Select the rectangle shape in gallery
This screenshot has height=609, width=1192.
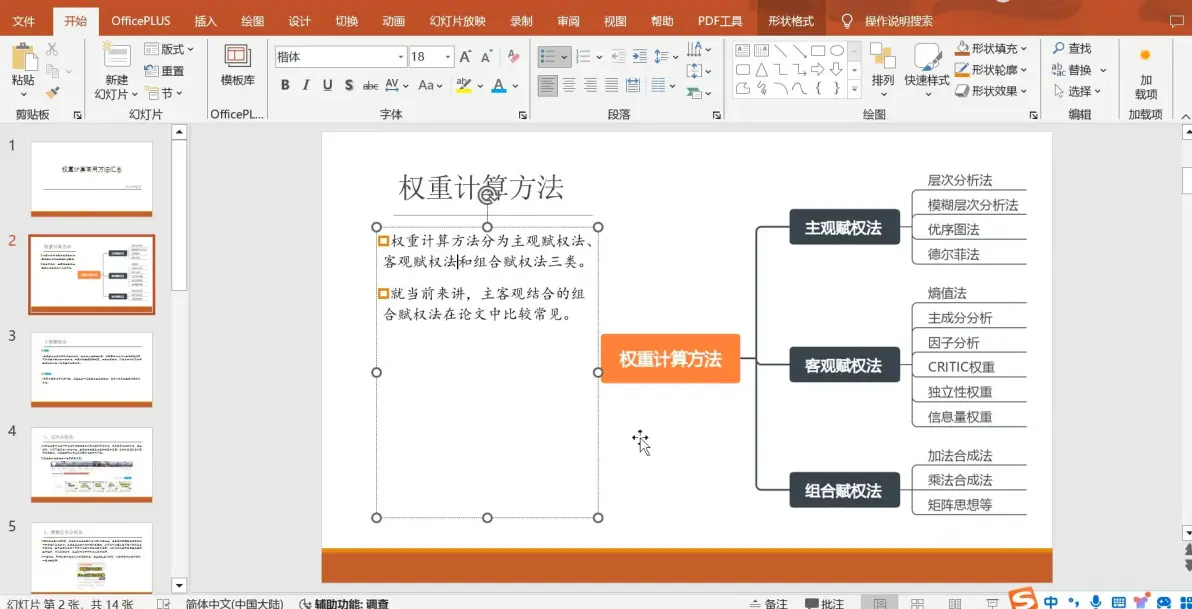coord(818,51)
